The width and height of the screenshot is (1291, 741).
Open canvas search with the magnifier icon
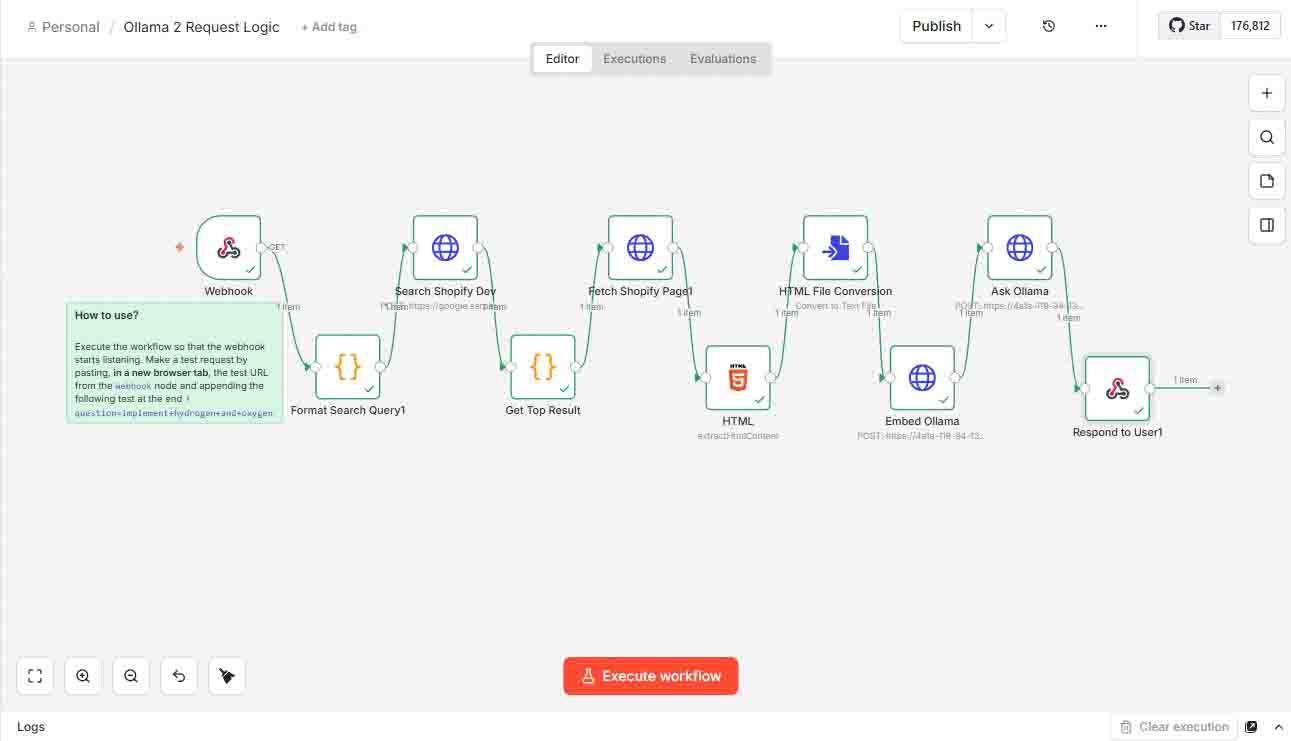click(x=1266, y=137)
